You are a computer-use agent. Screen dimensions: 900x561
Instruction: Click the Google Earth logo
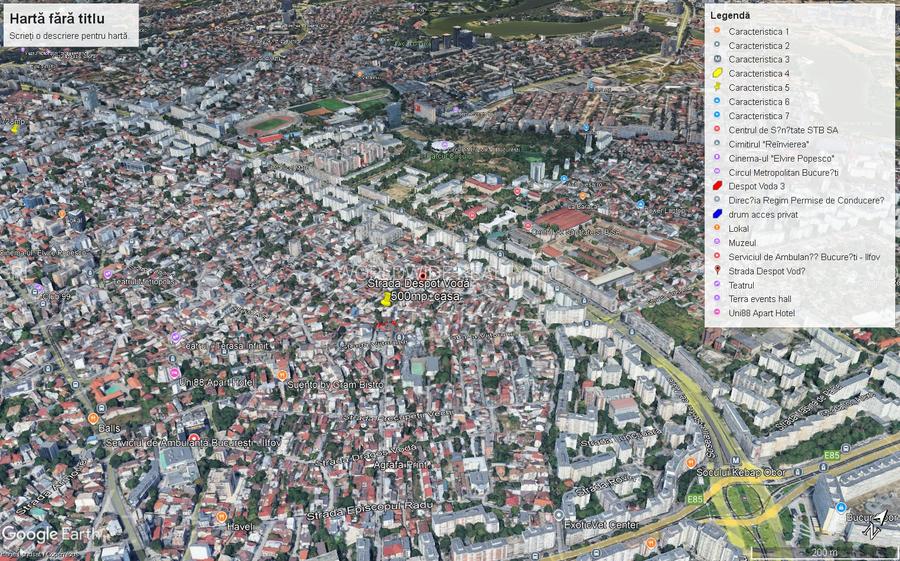point(51,533)
